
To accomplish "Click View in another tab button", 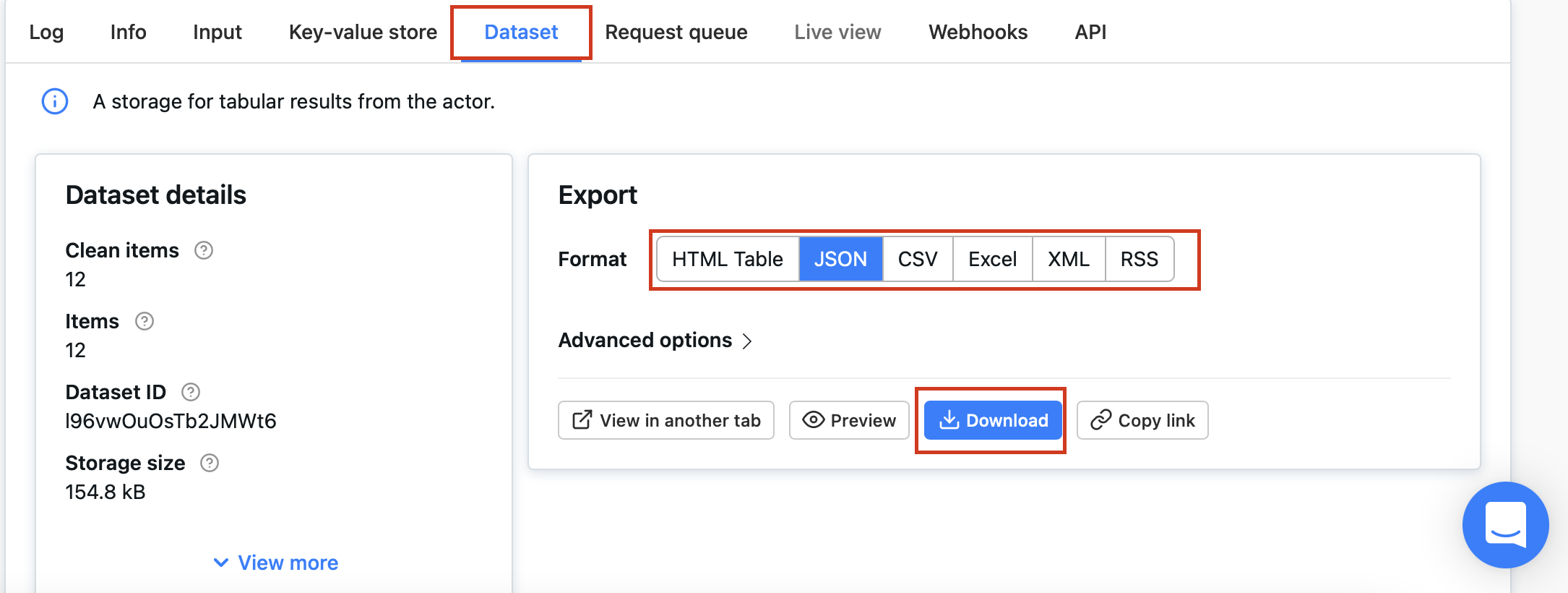I will pyautogui.click(x=666, y=420).
